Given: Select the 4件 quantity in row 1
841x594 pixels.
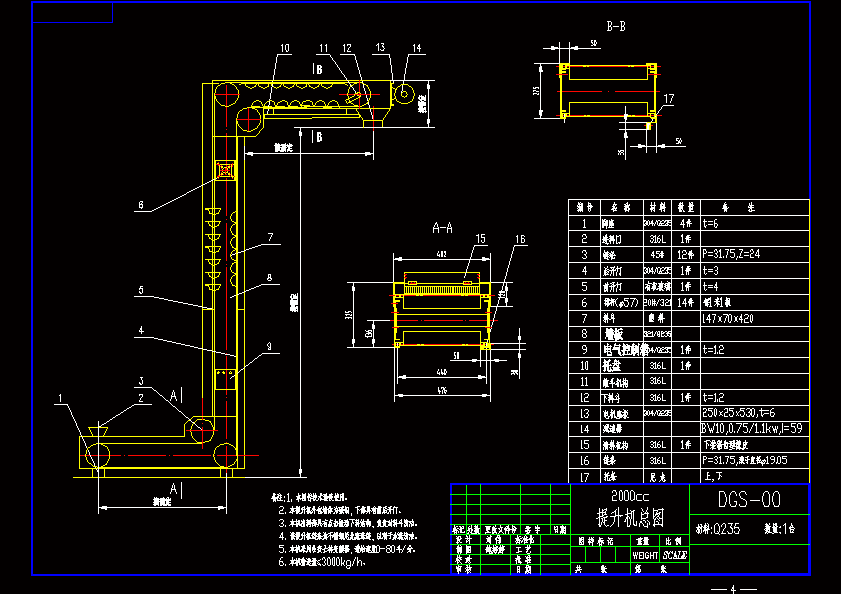Looking at the screenshot, I should tap(685, 223).
